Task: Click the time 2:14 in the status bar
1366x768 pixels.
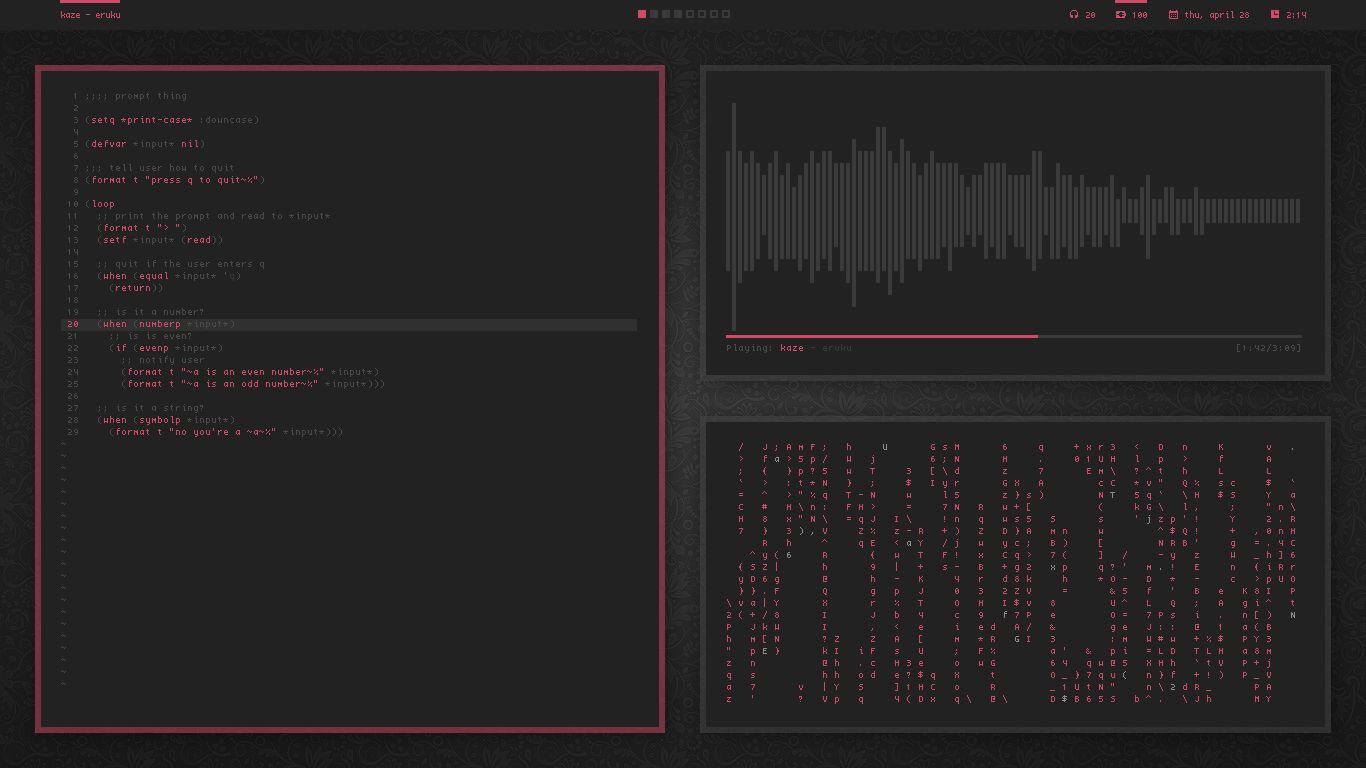Action: click(1297, 14)
